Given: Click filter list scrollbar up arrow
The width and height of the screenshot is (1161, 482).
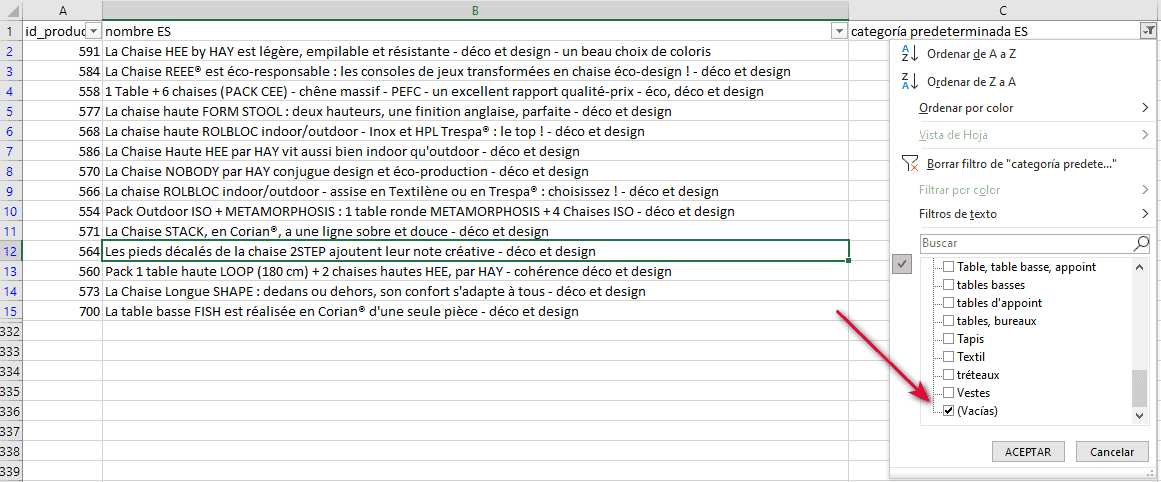Looking at the screenshot, I should [1141, 265].
